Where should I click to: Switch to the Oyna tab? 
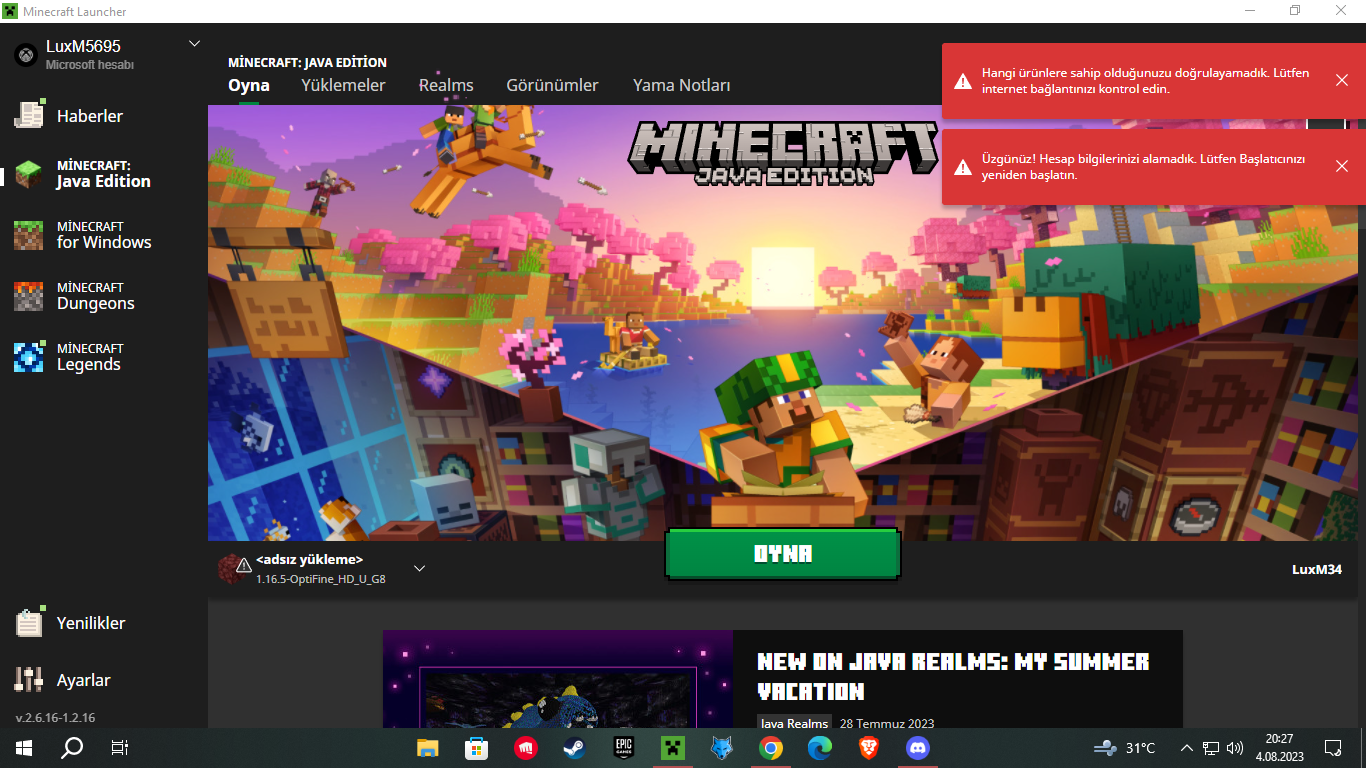tap(249, 85)
